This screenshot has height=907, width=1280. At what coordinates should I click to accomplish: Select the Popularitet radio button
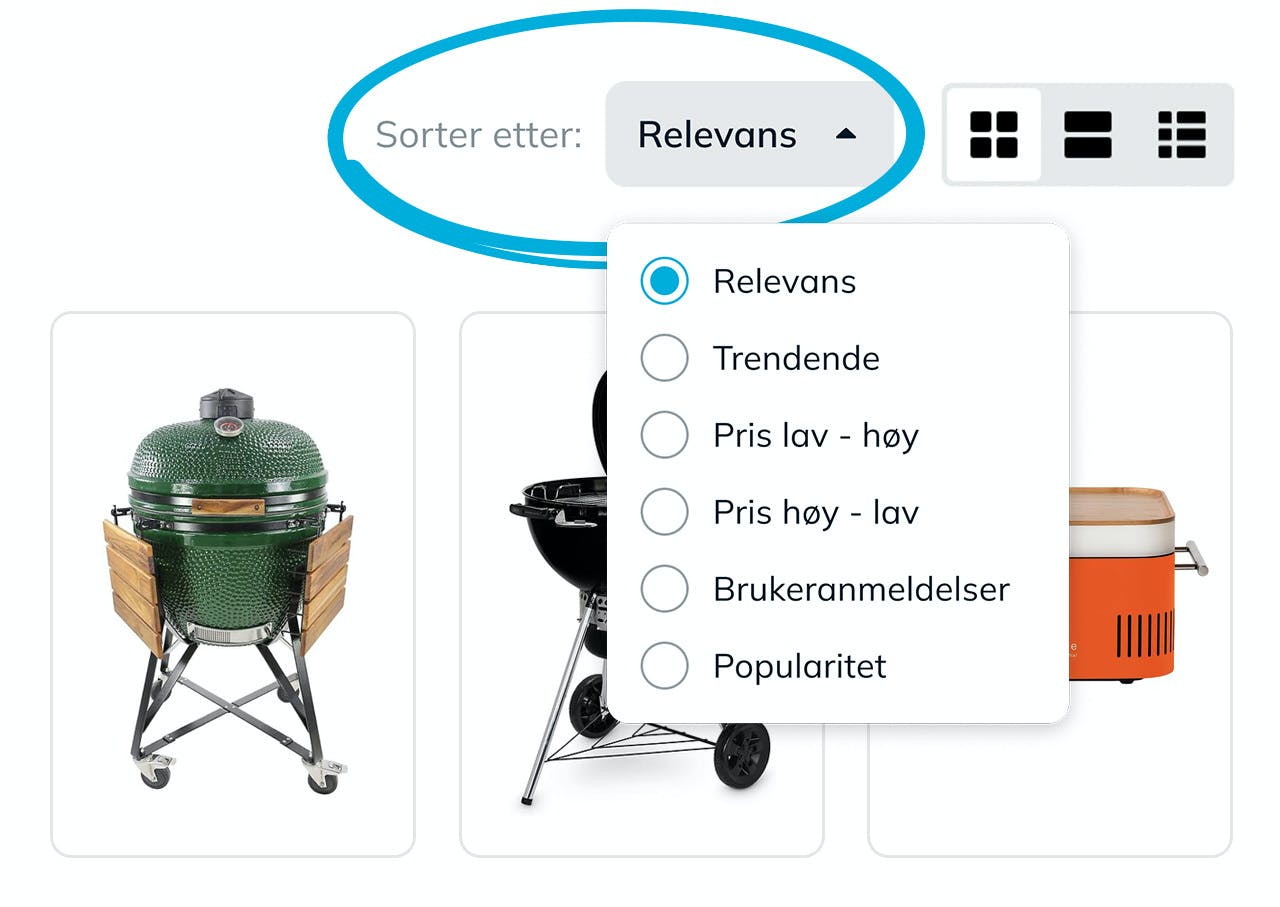coord(664,666)
